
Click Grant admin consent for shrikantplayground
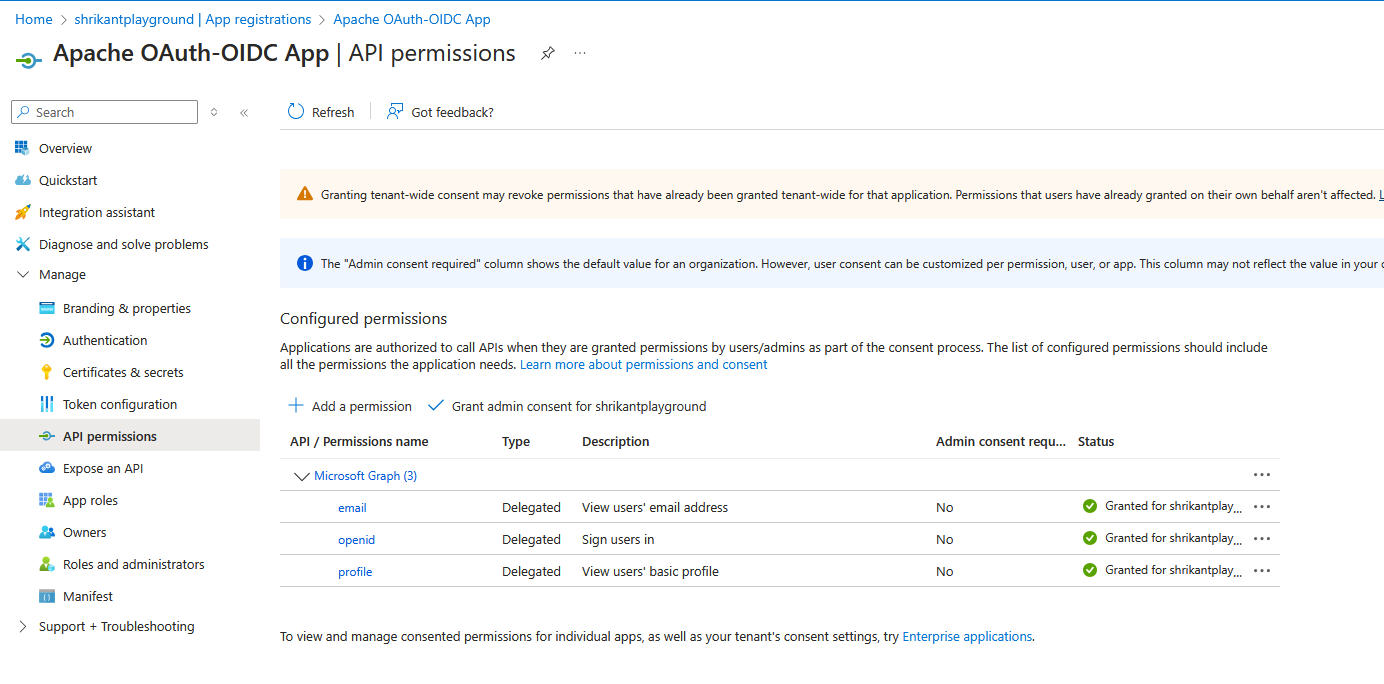coord(567,406)
